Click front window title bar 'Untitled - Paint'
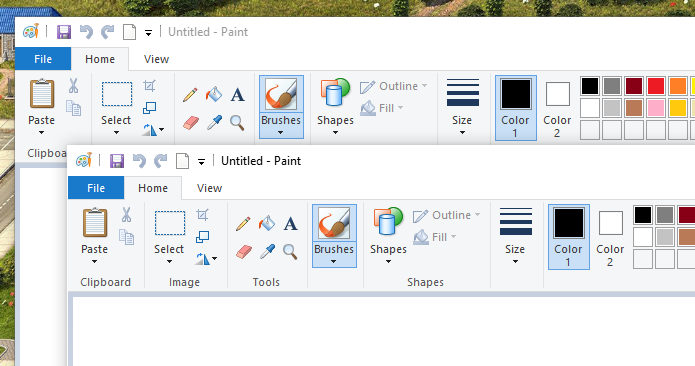The height and width of the screenshot is (366, 695). [x=261, y=161]
